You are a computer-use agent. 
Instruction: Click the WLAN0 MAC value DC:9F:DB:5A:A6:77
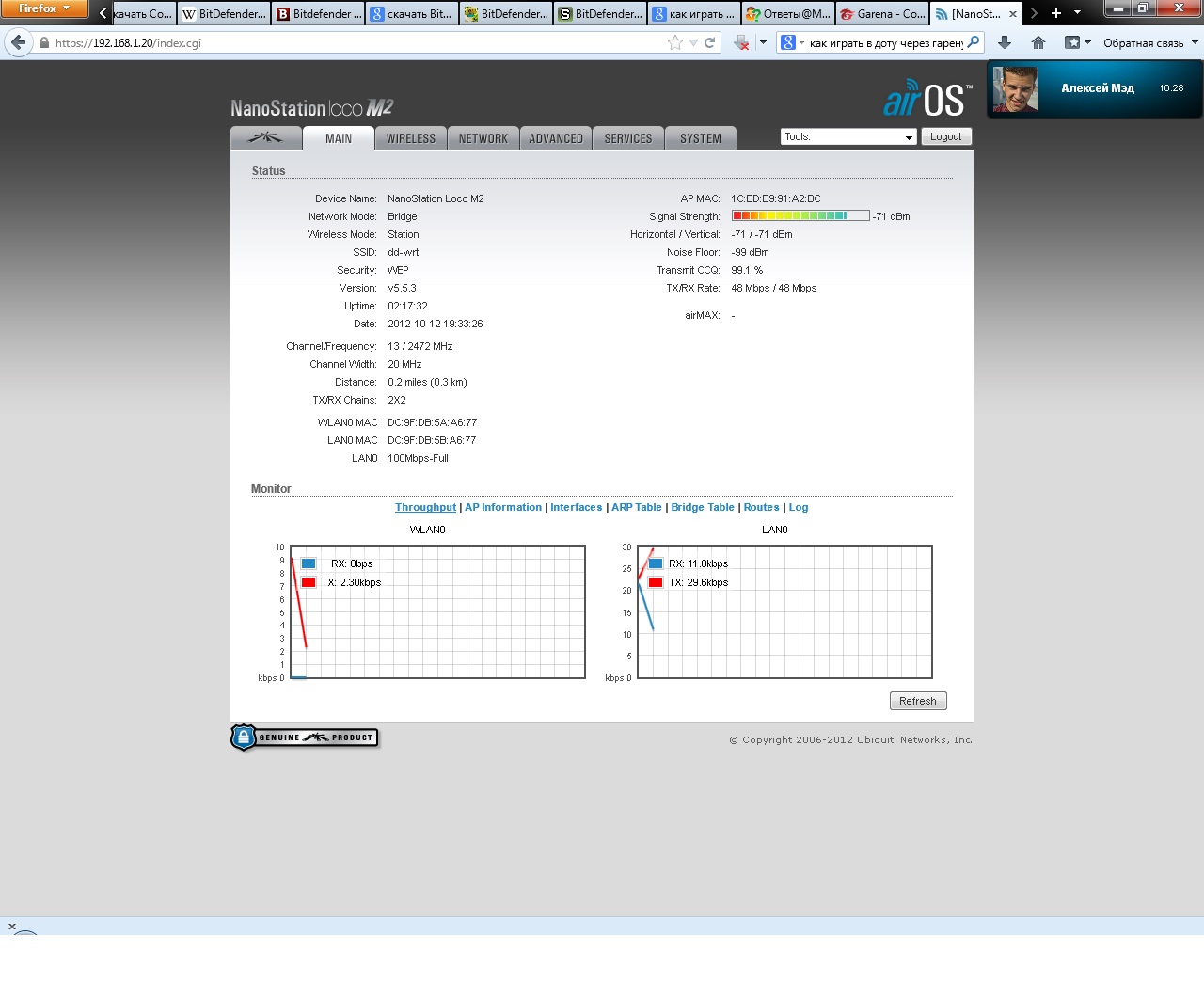(433, 422)
